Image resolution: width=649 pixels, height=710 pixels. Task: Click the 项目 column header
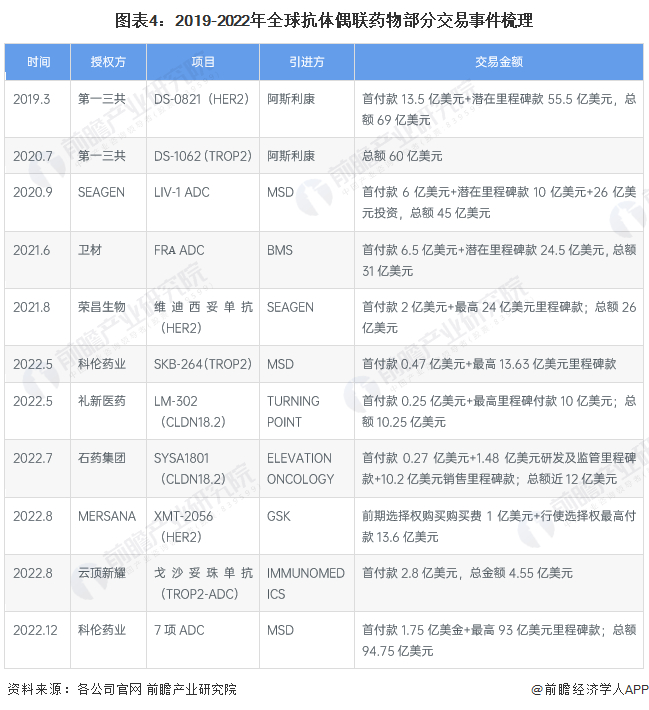[x=202, y=62]
